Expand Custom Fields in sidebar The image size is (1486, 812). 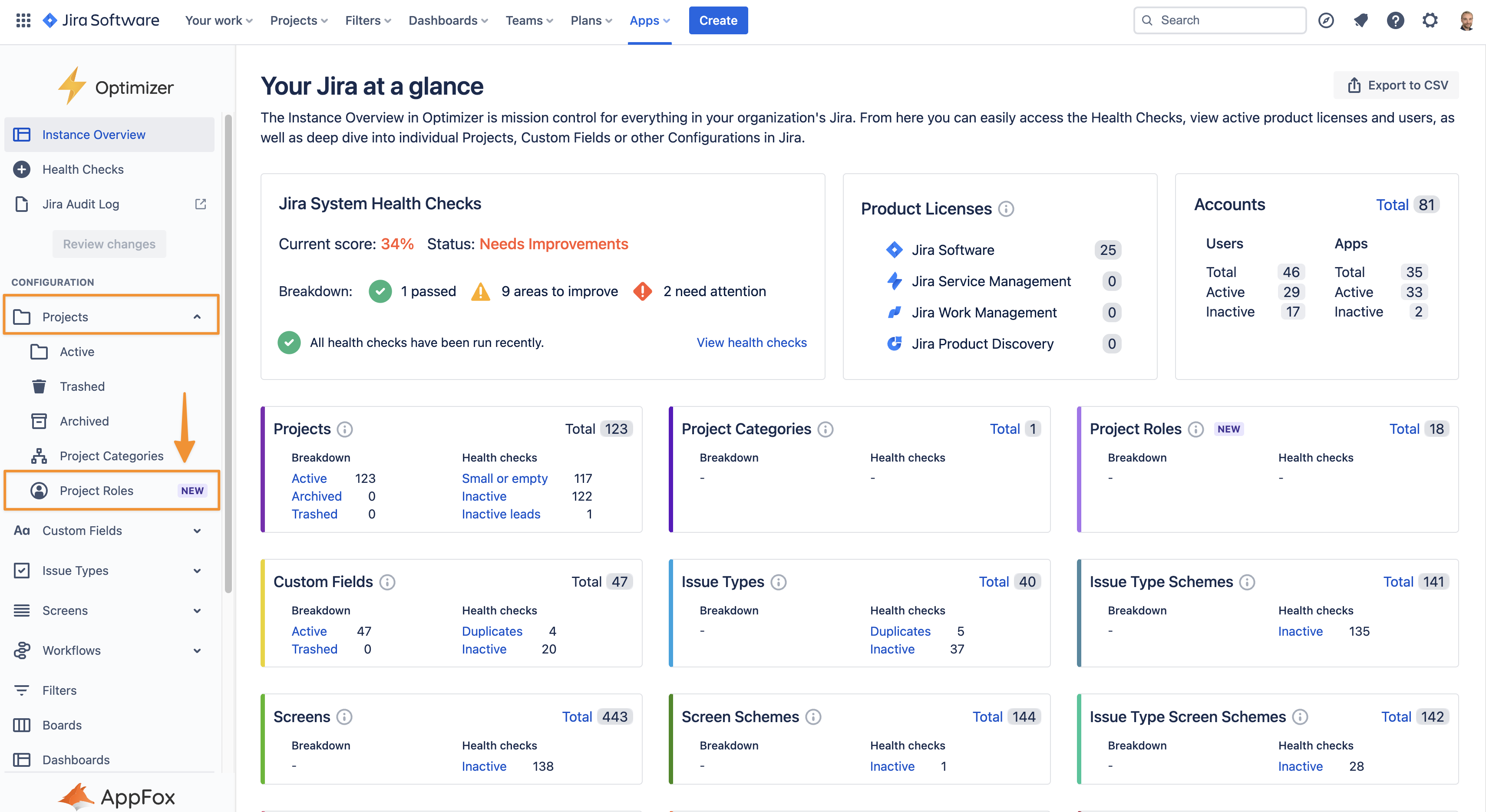[x=197, y=531]
